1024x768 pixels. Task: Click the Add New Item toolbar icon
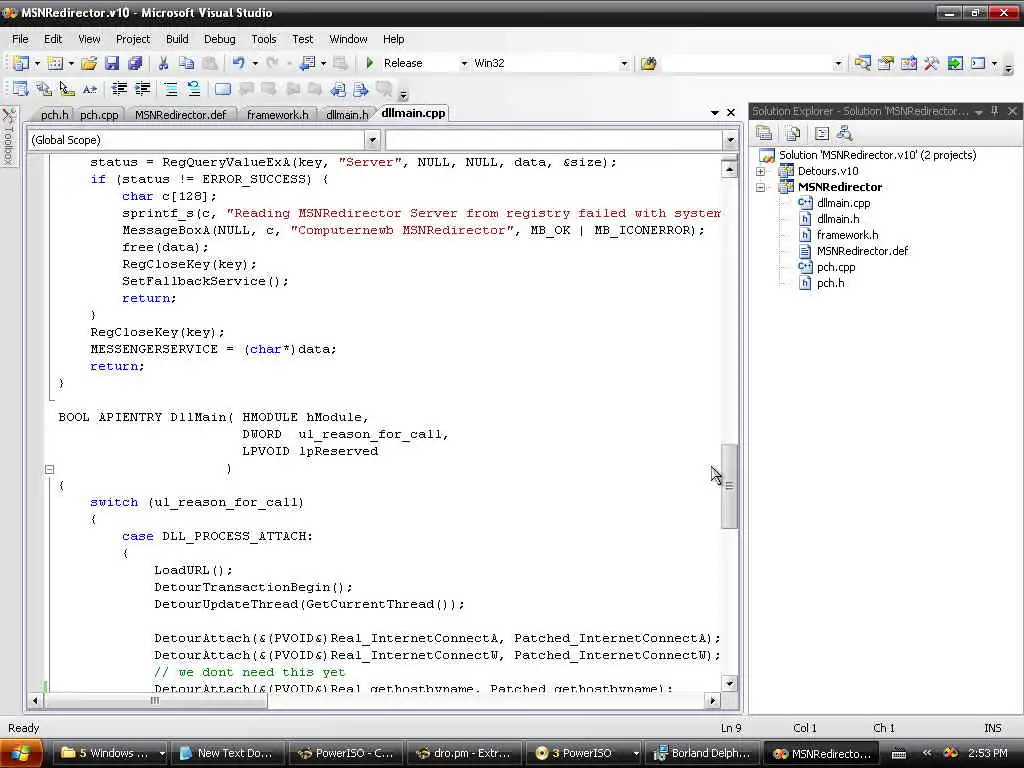pos(56,63)
